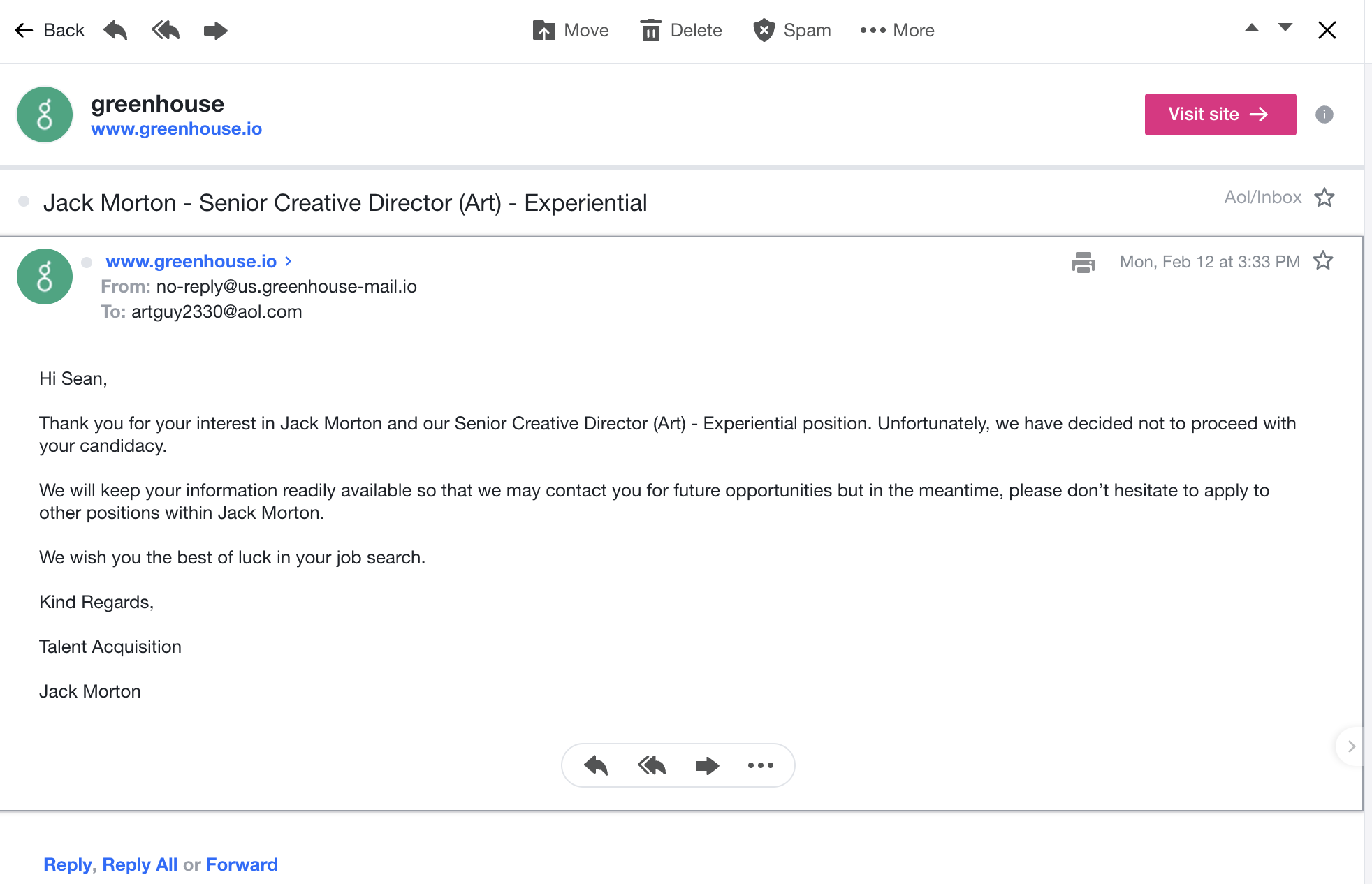This screenshot has height=884, width=1372.
Task: Print this email with the printer icon
Action: pos(1083,263)
